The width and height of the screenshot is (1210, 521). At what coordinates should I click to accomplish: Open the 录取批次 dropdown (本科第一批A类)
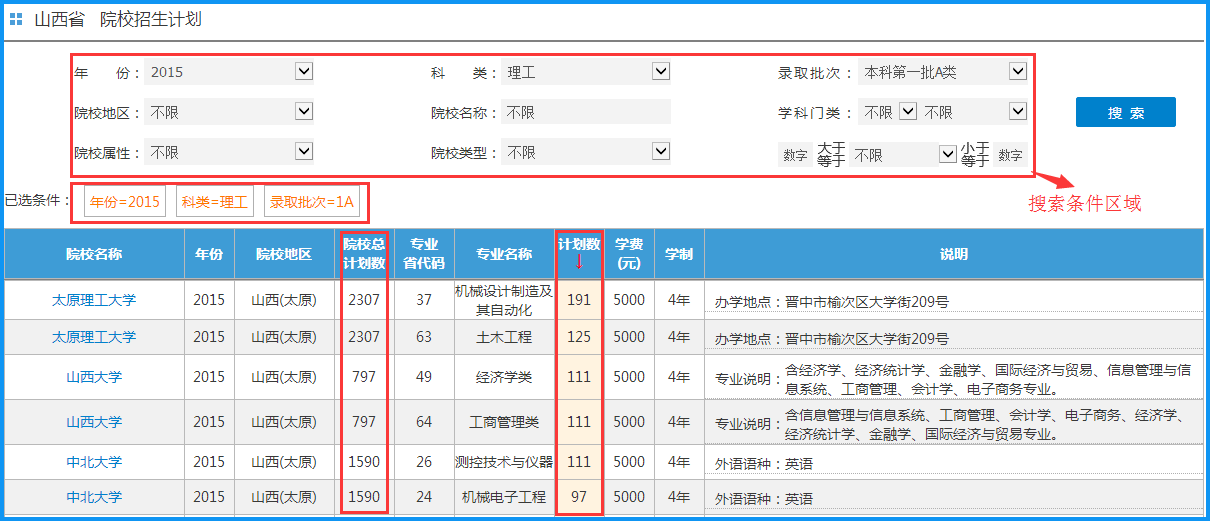pyautogui.click(x=1017, y=72)
